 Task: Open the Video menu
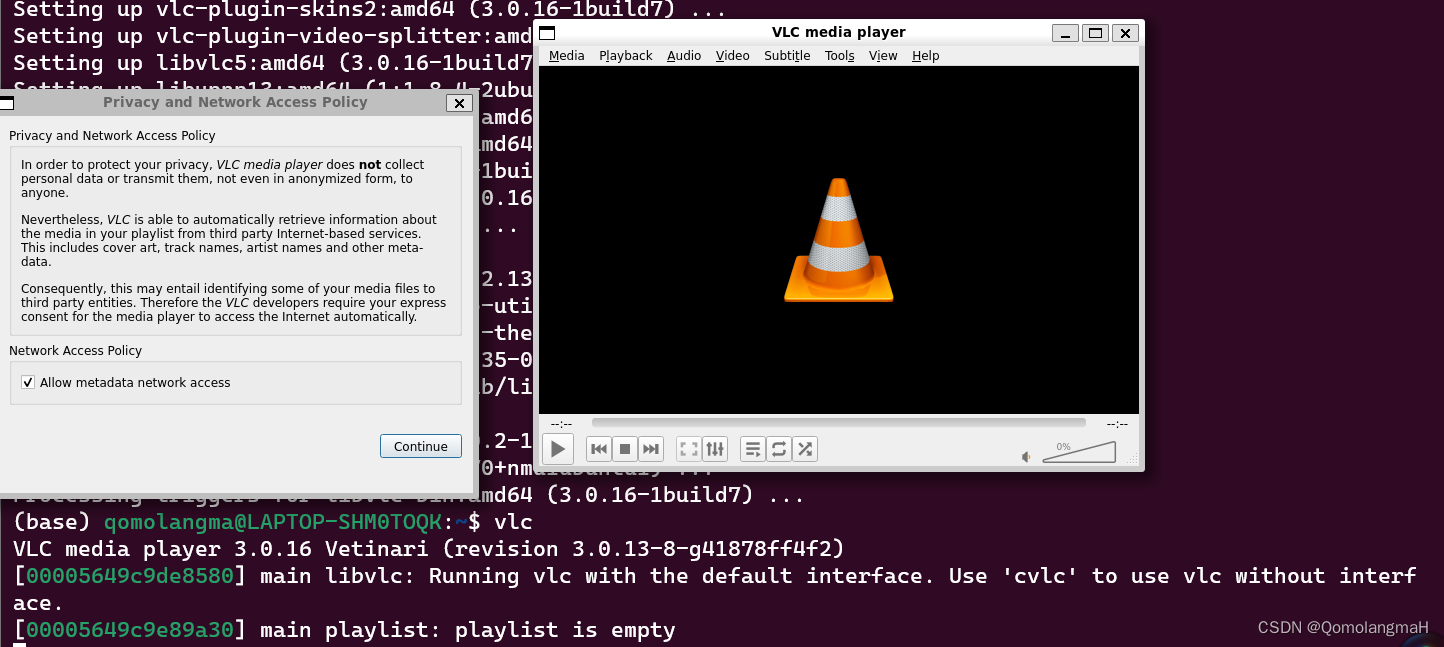(733, 56)
